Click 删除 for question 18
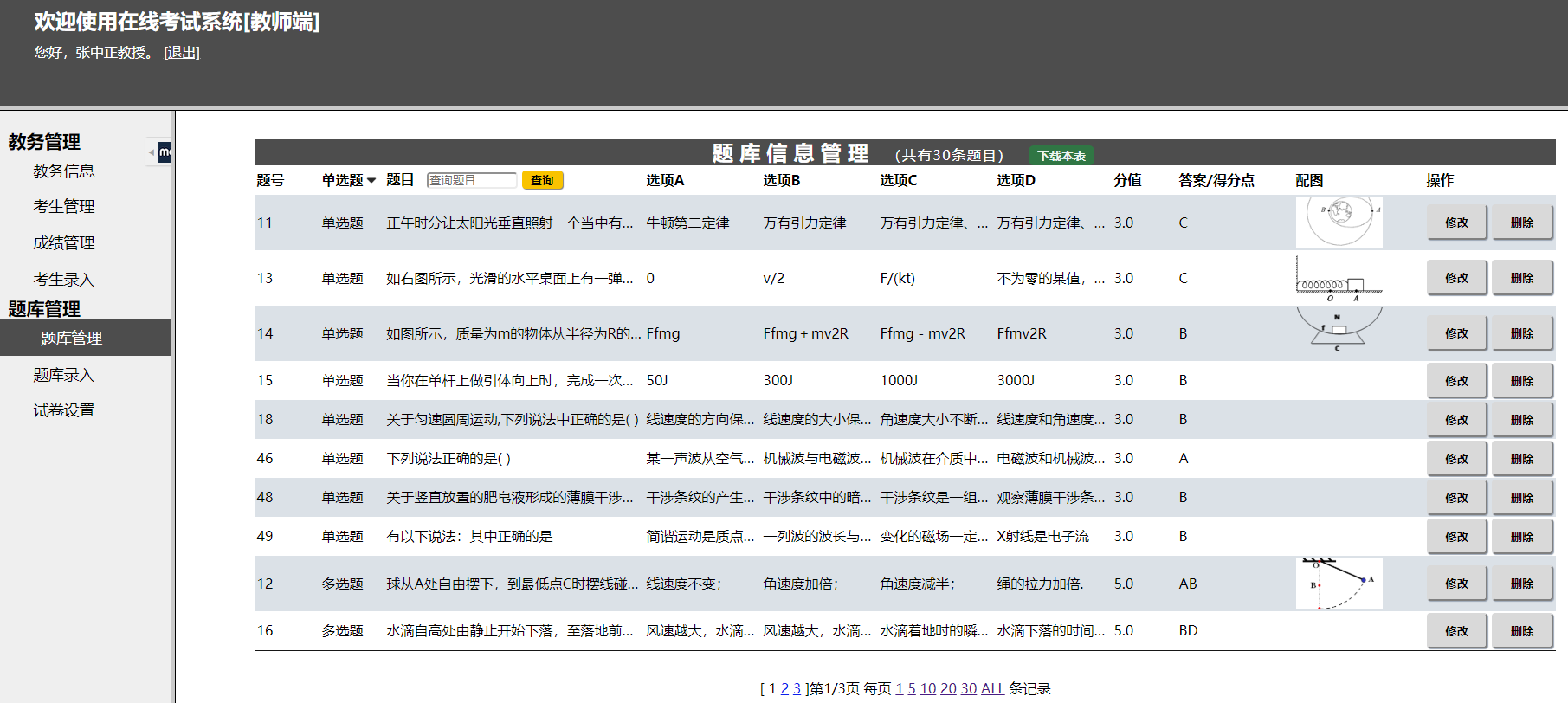Image resolution: width=1568 pixels, height=703 pixels. pyautogui.click(x=1521, y=420)
